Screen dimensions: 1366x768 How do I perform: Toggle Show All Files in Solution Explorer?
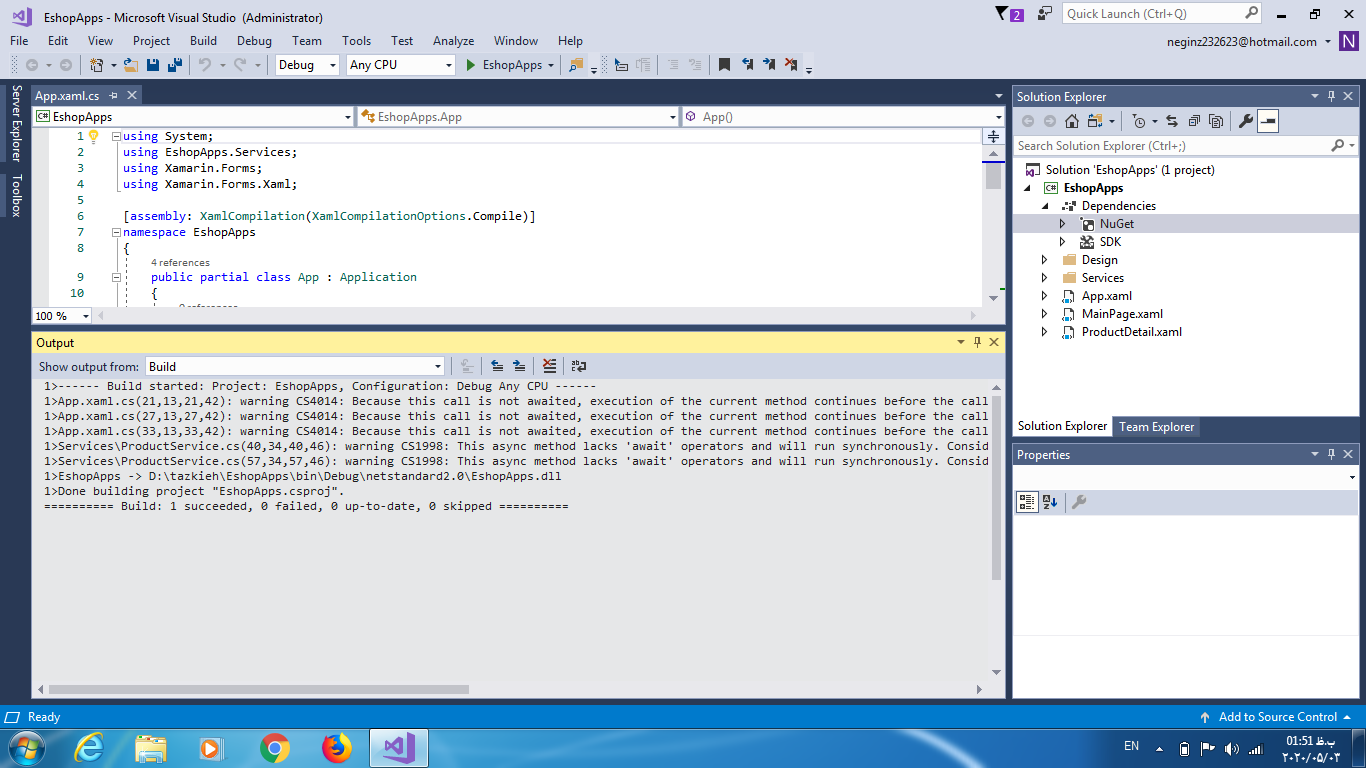1216,121
